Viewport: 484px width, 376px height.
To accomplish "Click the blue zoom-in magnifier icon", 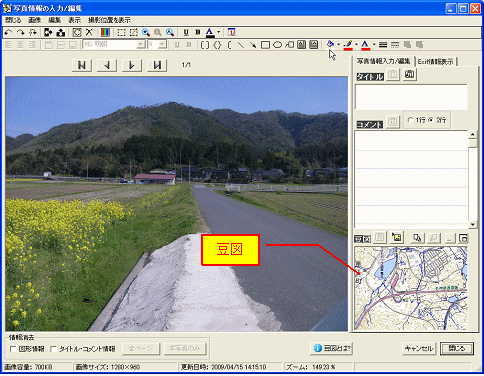I will tap(146, 32).
